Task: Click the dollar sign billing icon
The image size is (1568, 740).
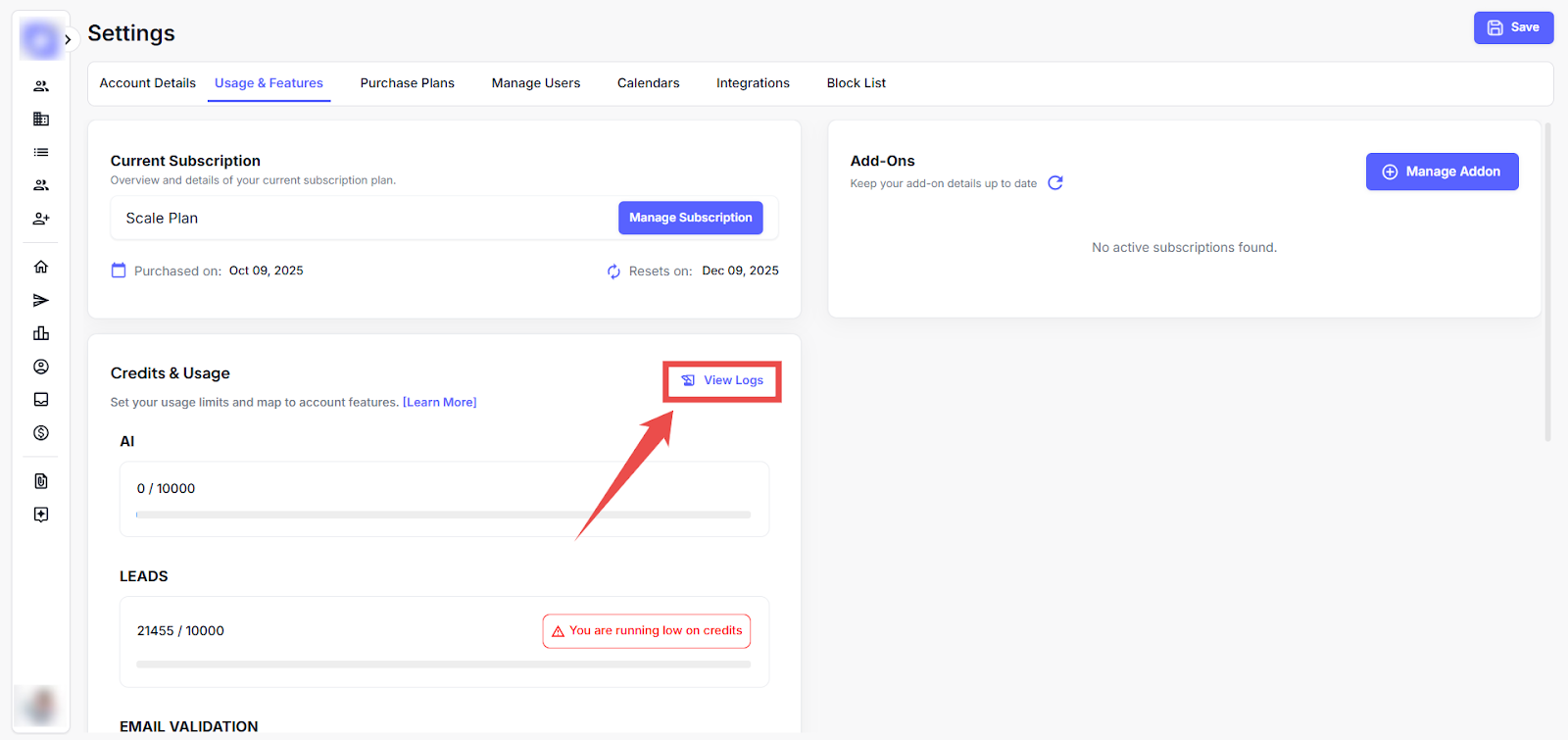Action: point(41,433)
